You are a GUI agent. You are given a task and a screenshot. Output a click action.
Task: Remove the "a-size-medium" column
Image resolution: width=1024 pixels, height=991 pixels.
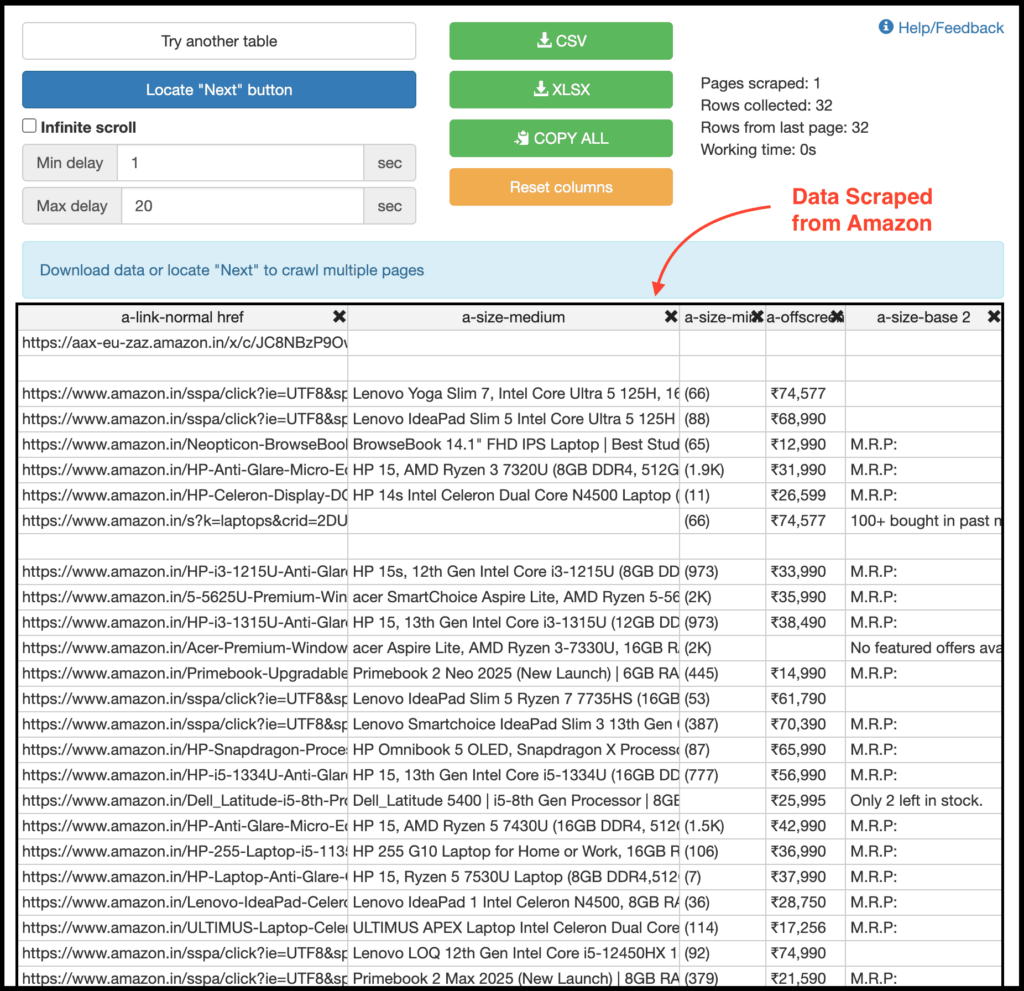(670, 316)
